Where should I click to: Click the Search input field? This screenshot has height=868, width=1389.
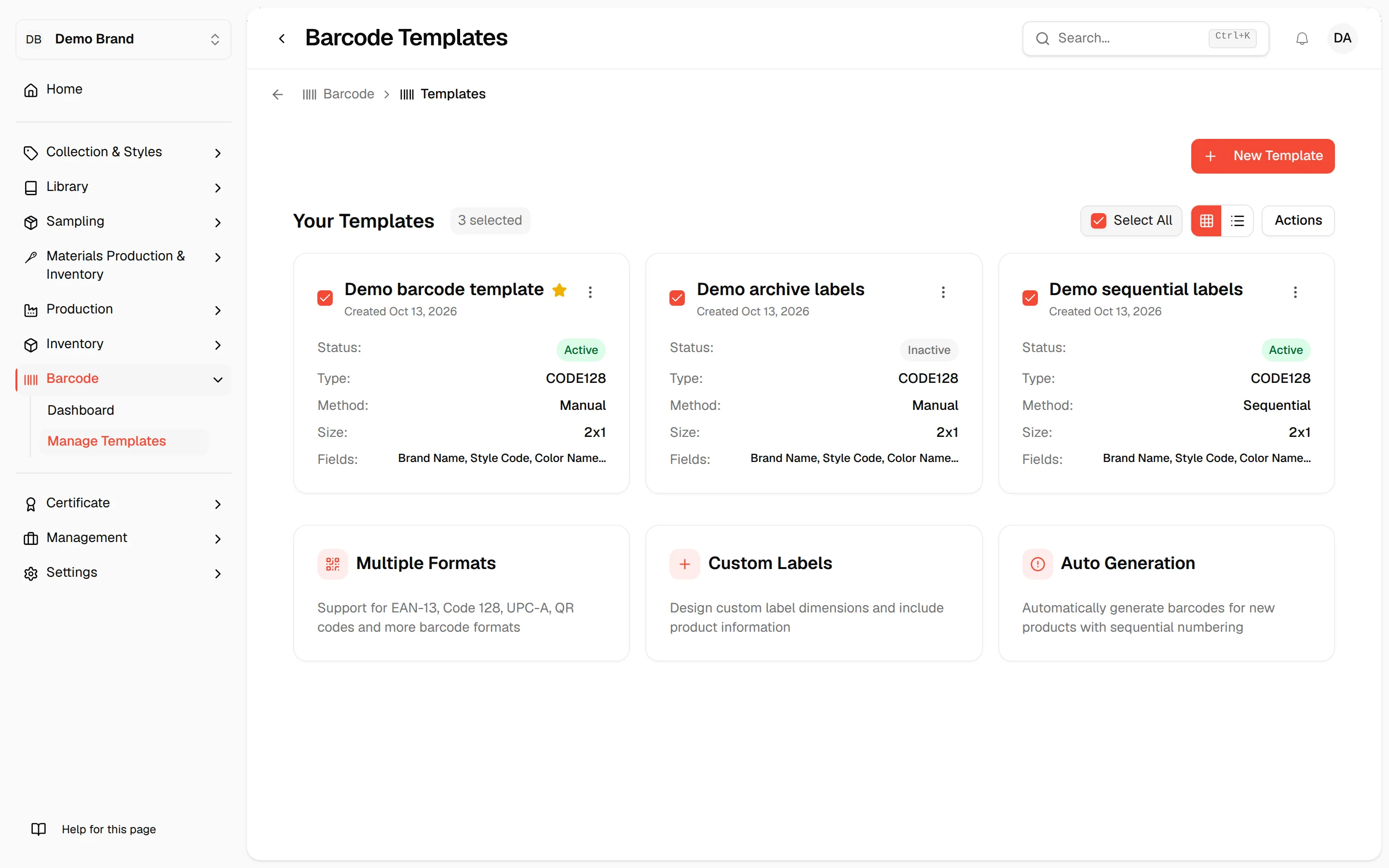1145,39
